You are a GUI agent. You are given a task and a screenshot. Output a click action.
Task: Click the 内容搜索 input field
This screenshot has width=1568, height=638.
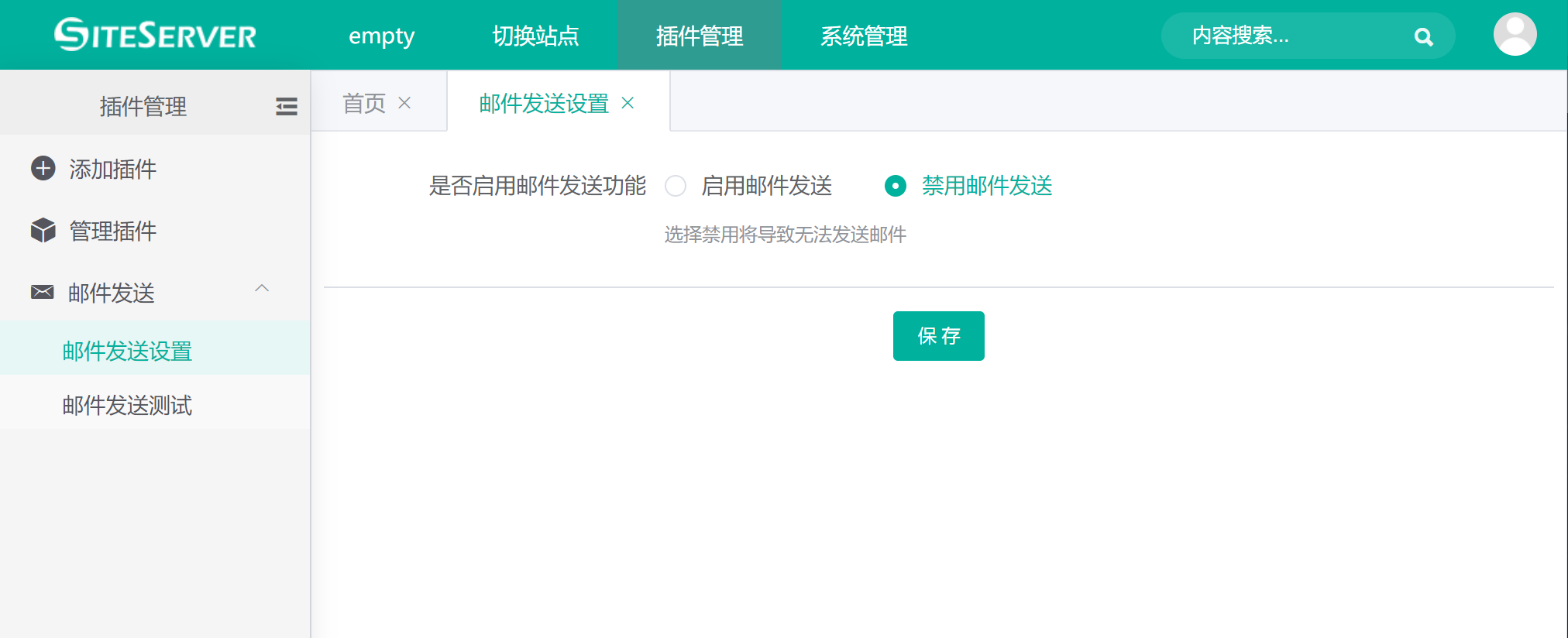tap(1286, 36)
